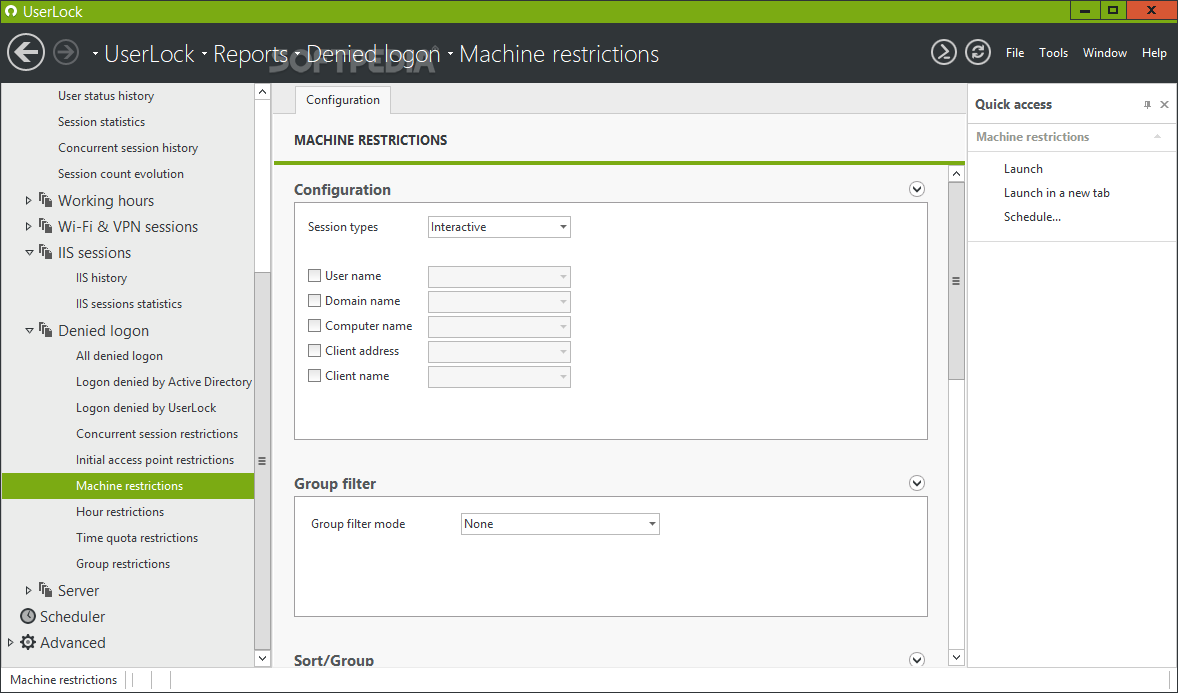Open the Client address combo box
This screenshot has height=693, width=1178.
click(499, 352)
